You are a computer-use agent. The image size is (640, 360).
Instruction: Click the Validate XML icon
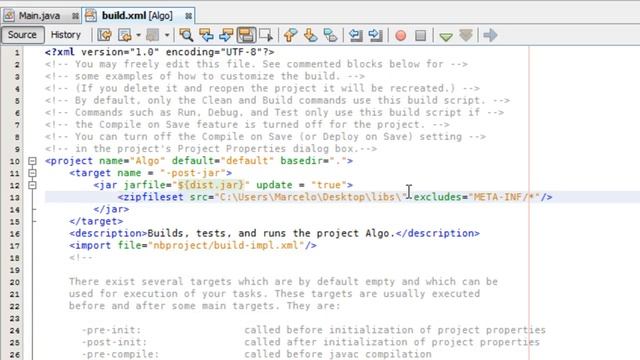(466, 35)
